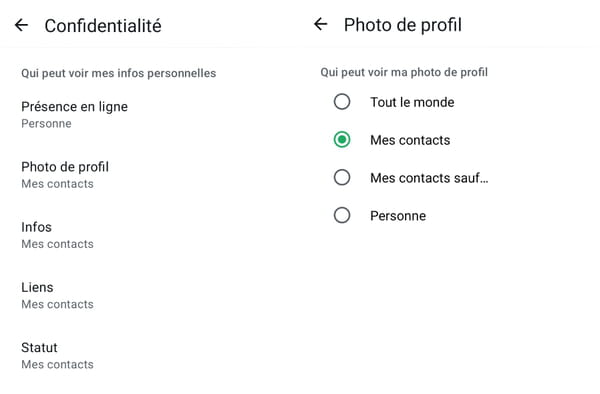Click the Tout le monde label text

coord(412,102)
